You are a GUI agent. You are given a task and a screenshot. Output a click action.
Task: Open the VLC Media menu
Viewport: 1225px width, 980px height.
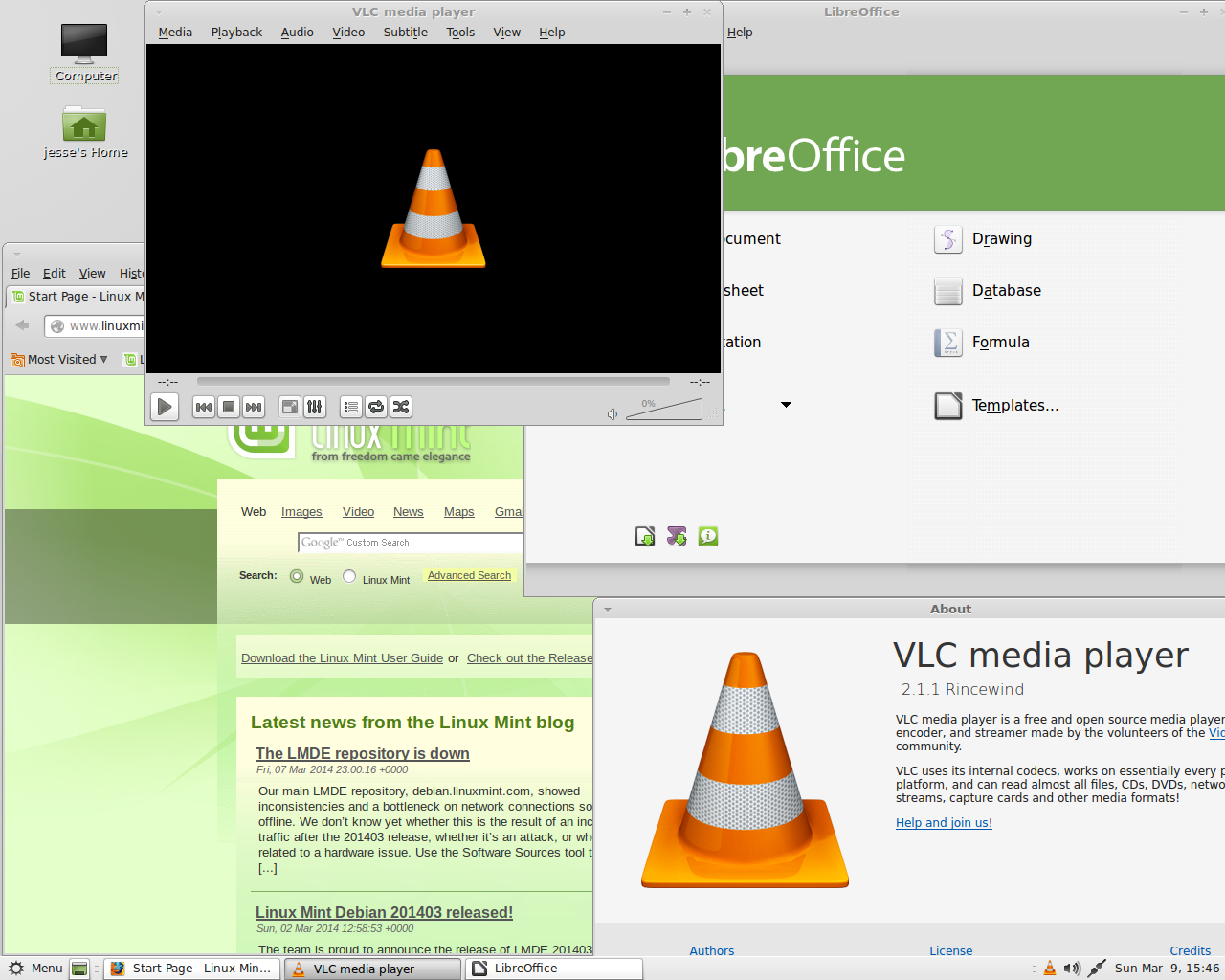click(x=175, y=32)
